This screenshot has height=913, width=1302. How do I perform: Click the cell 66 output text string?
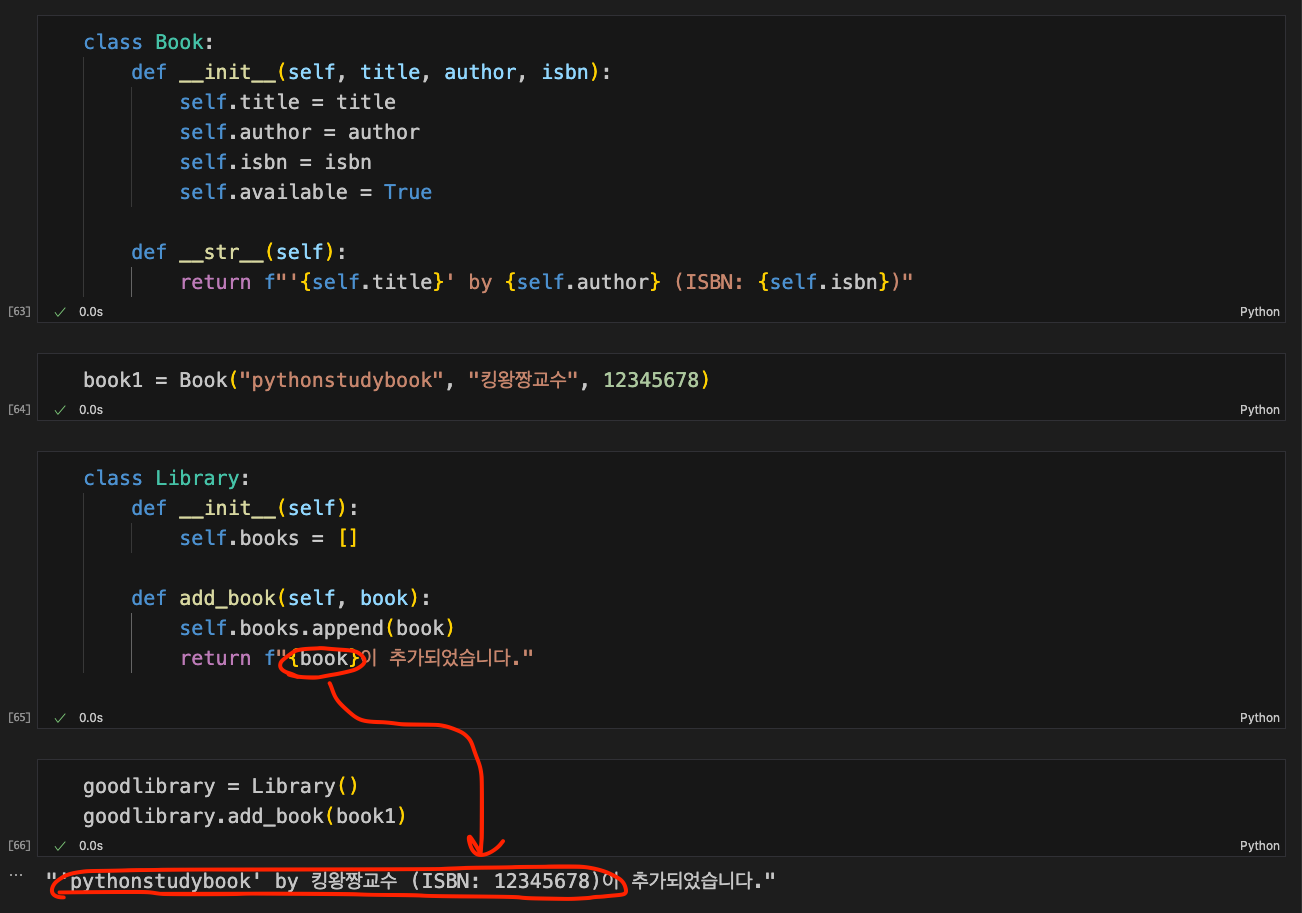(x=411, y=882)
